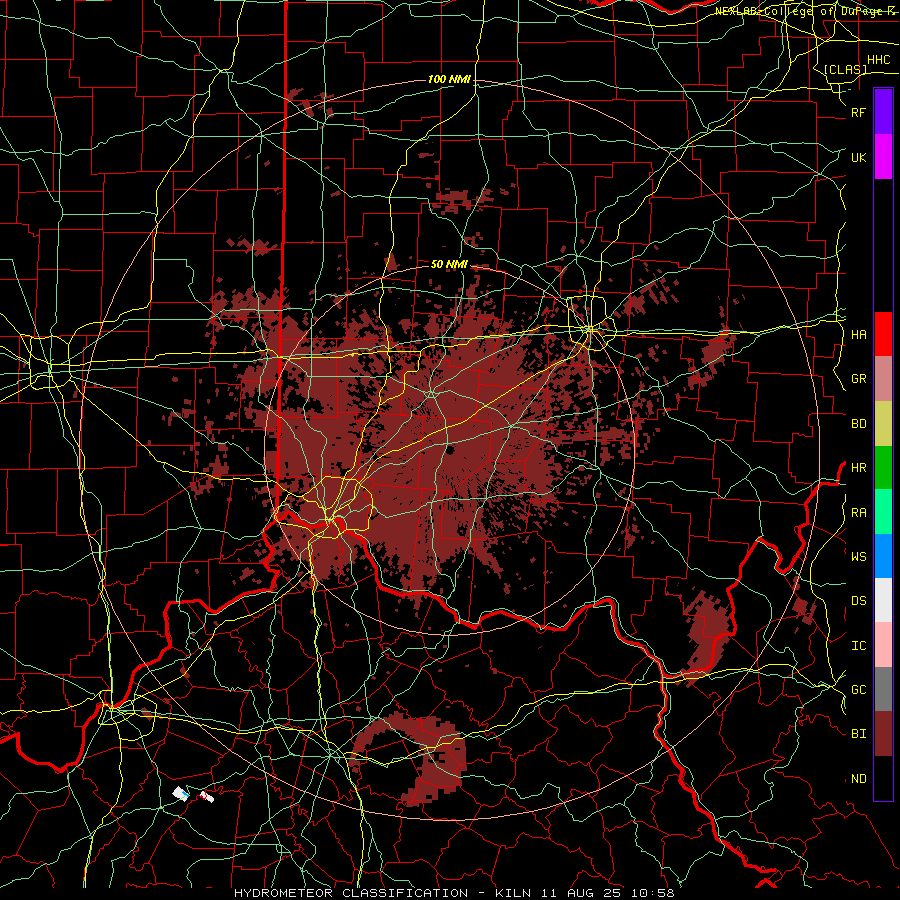Click the HHC product label
The width and height of the screenshot is (900, 900).
click(x=878, y=60)
